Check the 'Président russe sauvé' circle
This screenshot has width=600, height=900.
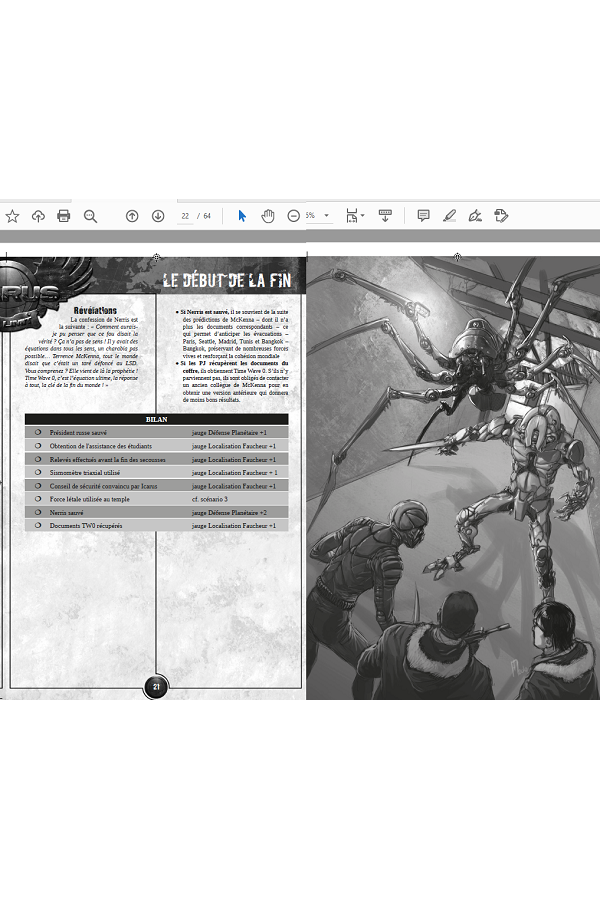(37, 432)
